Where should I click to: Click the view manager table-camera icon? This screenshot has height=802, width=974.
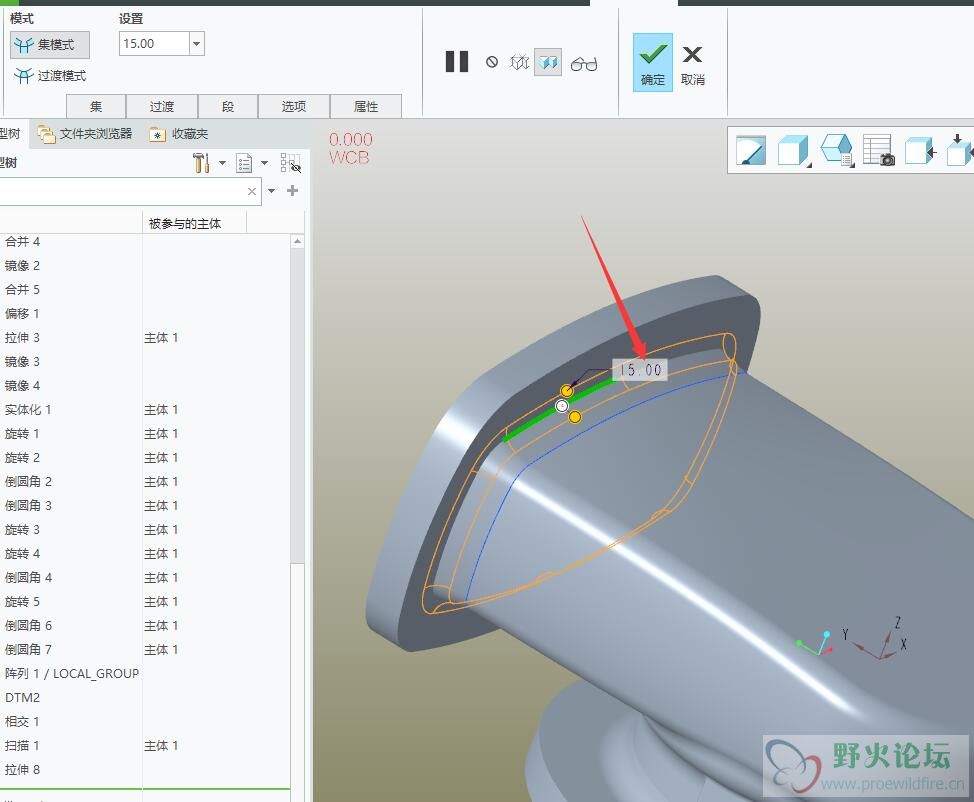[878, 150]
